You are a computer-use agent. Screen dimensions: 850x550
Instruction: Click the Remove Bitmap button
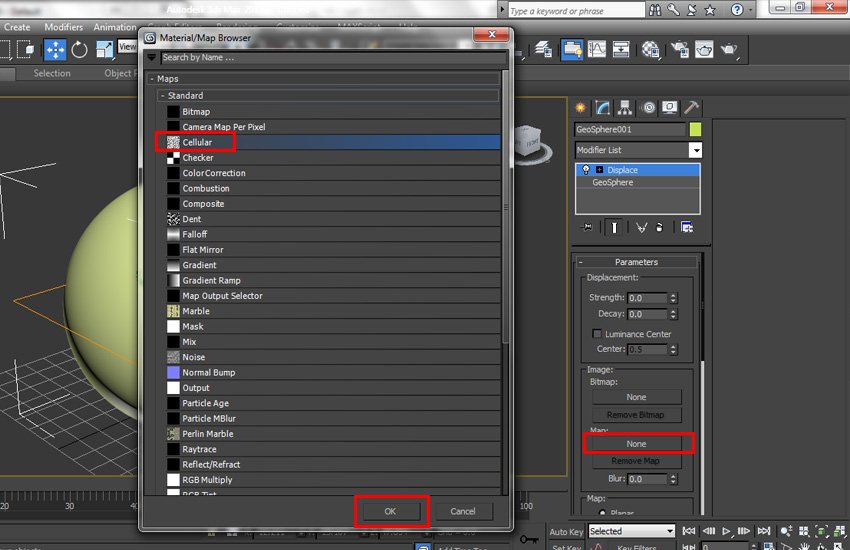636,415
